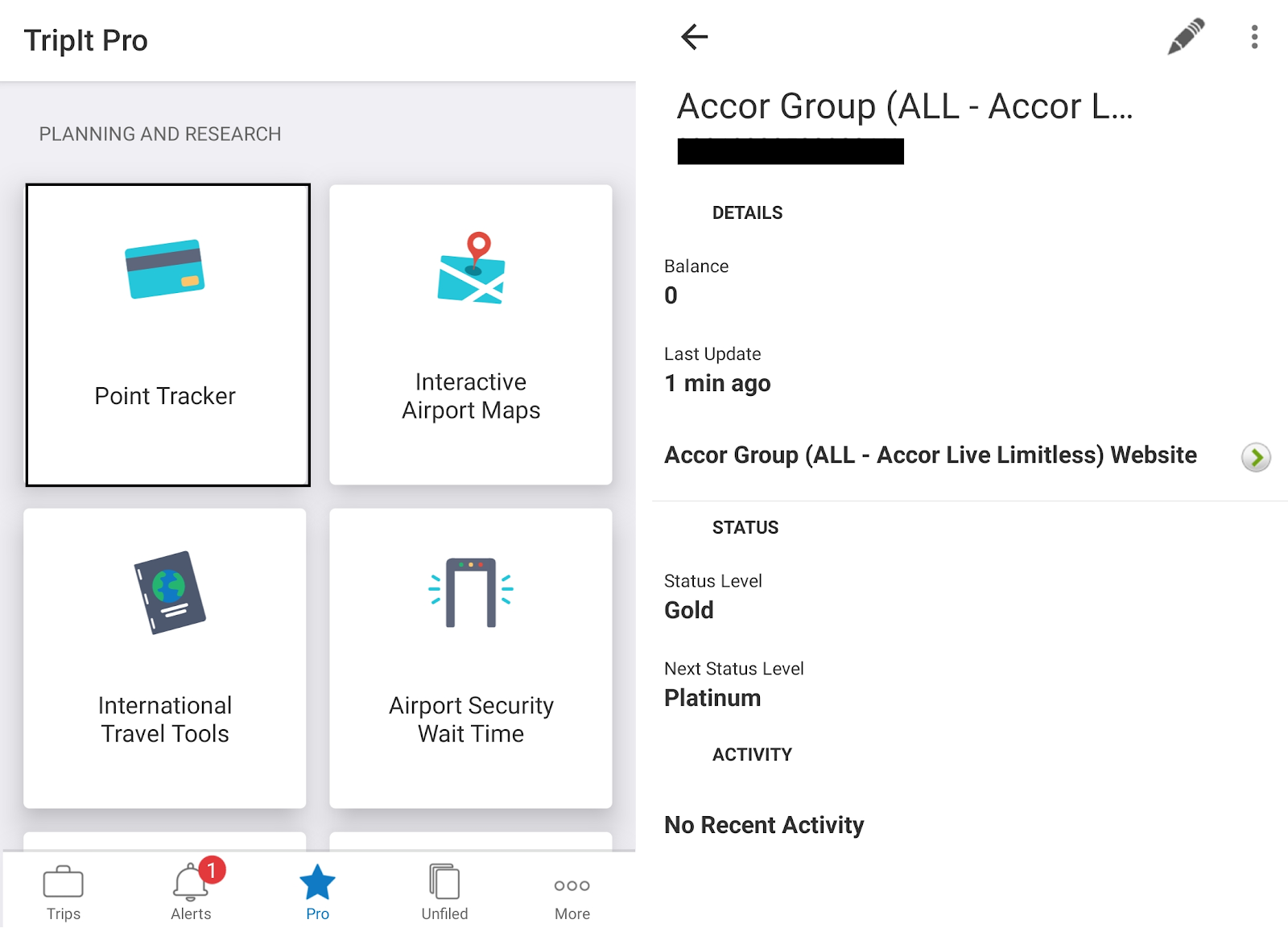Tap the Gold status level text
The width and height of the screenshot is (1288, 932).
point(688,610)
